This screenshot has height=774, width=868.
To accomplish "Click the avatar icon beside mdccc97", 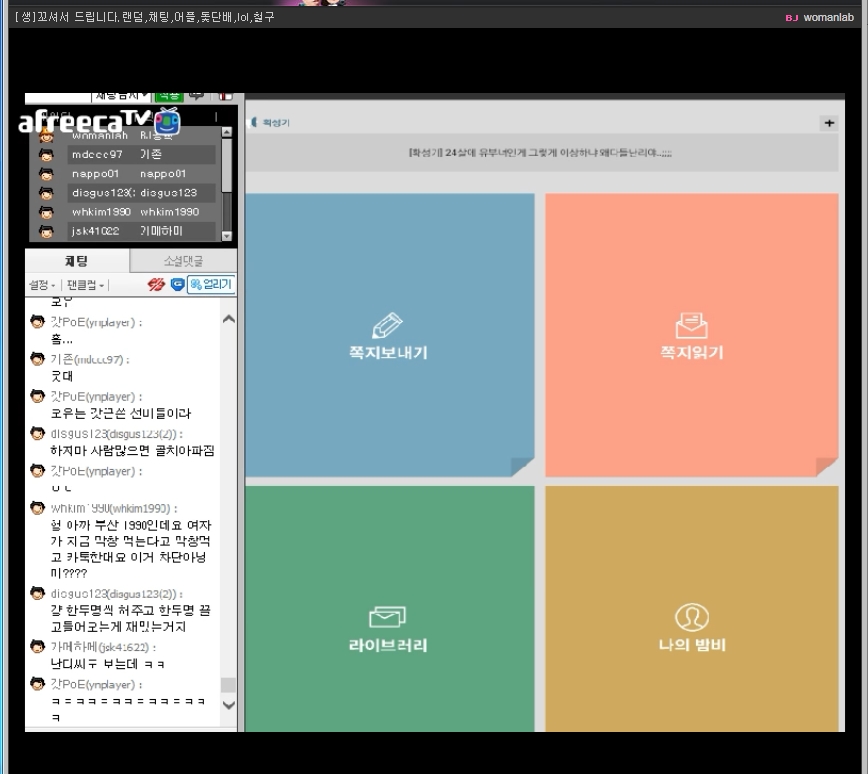I will [46, 155].
